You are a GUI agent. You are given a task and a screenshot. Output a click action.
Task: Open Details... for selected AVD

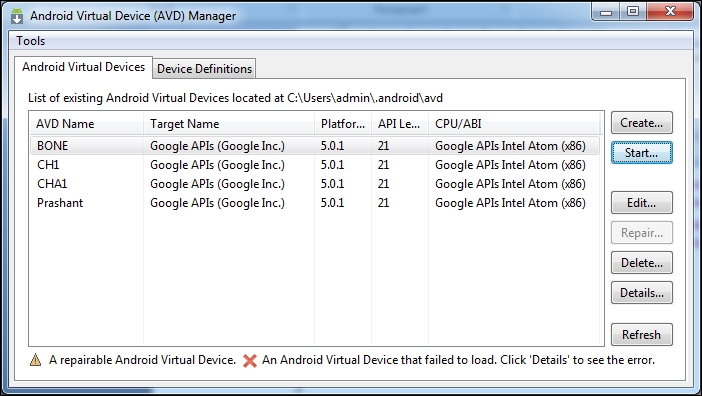pyautogui.click(x=642, y=293)
